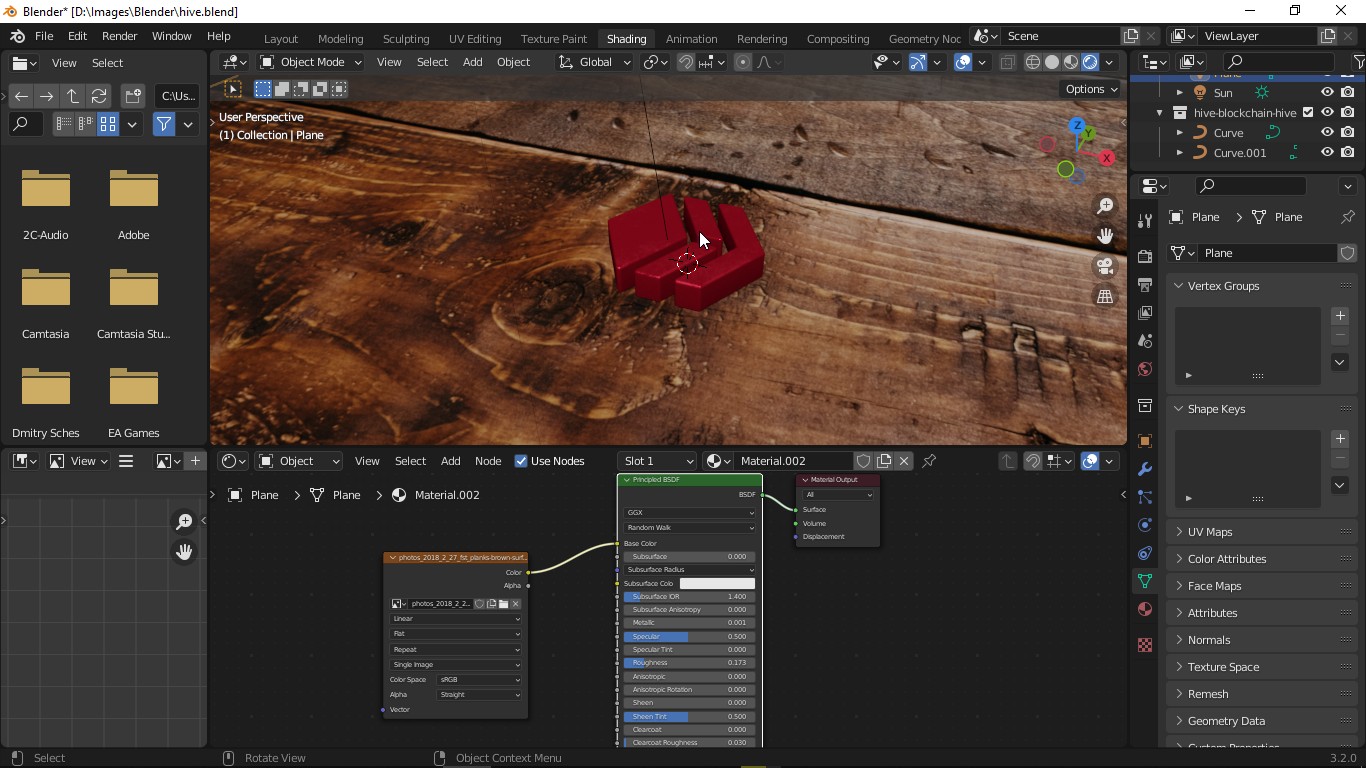Screen dimensions: 1366x768
Task: Click the pan hand icon in viewport
Action: click(x=1105, y=236)
